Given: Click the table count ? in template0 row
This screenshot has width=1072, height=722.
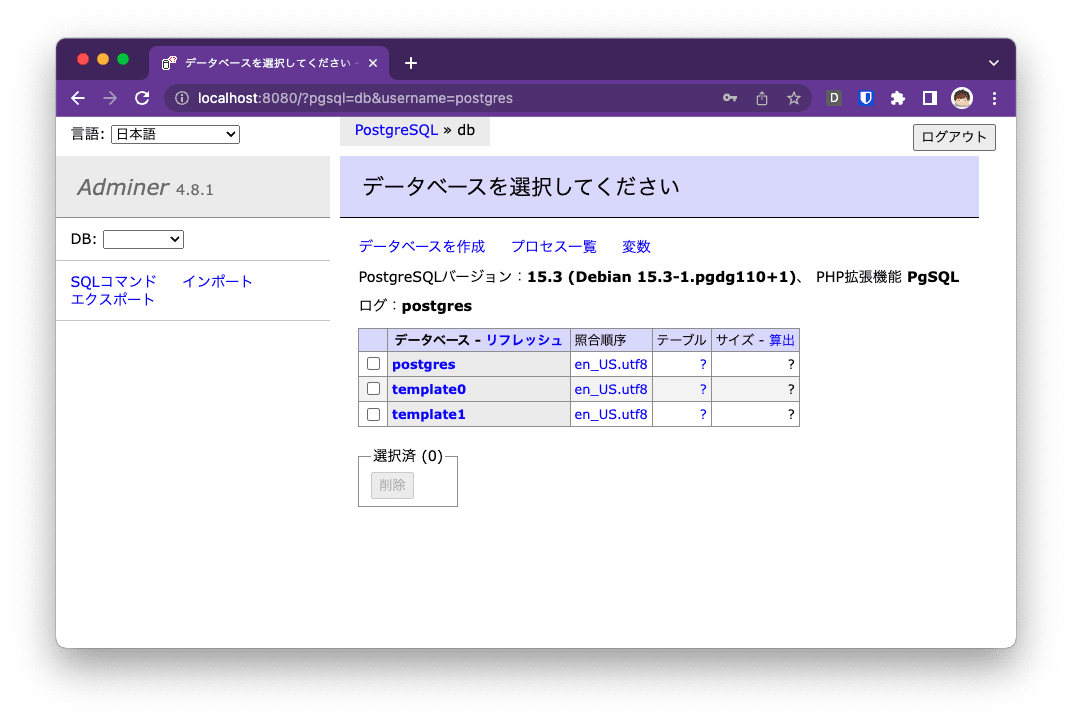Looking at the screenshot, I should pos(703,390).
